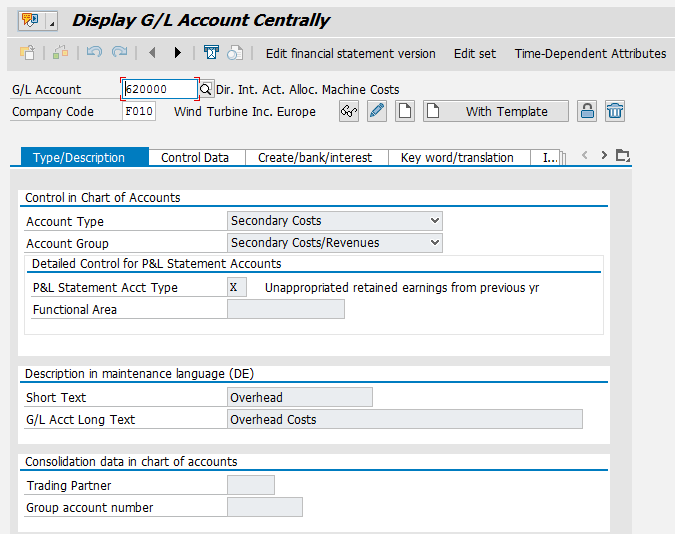Click the display glasses icon
This screenshot has width=675, height=534.
[348, 111]
